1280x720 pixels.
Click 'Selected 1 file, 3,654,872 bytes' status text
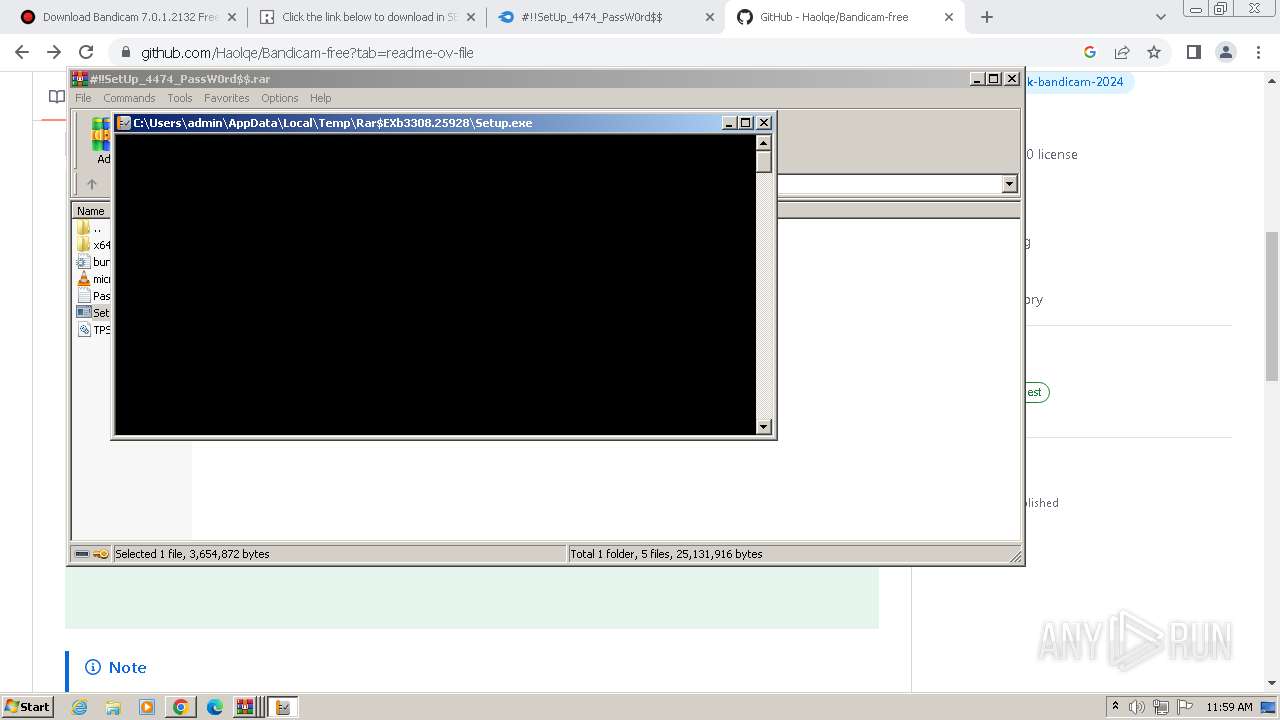(x=192, y=554)
